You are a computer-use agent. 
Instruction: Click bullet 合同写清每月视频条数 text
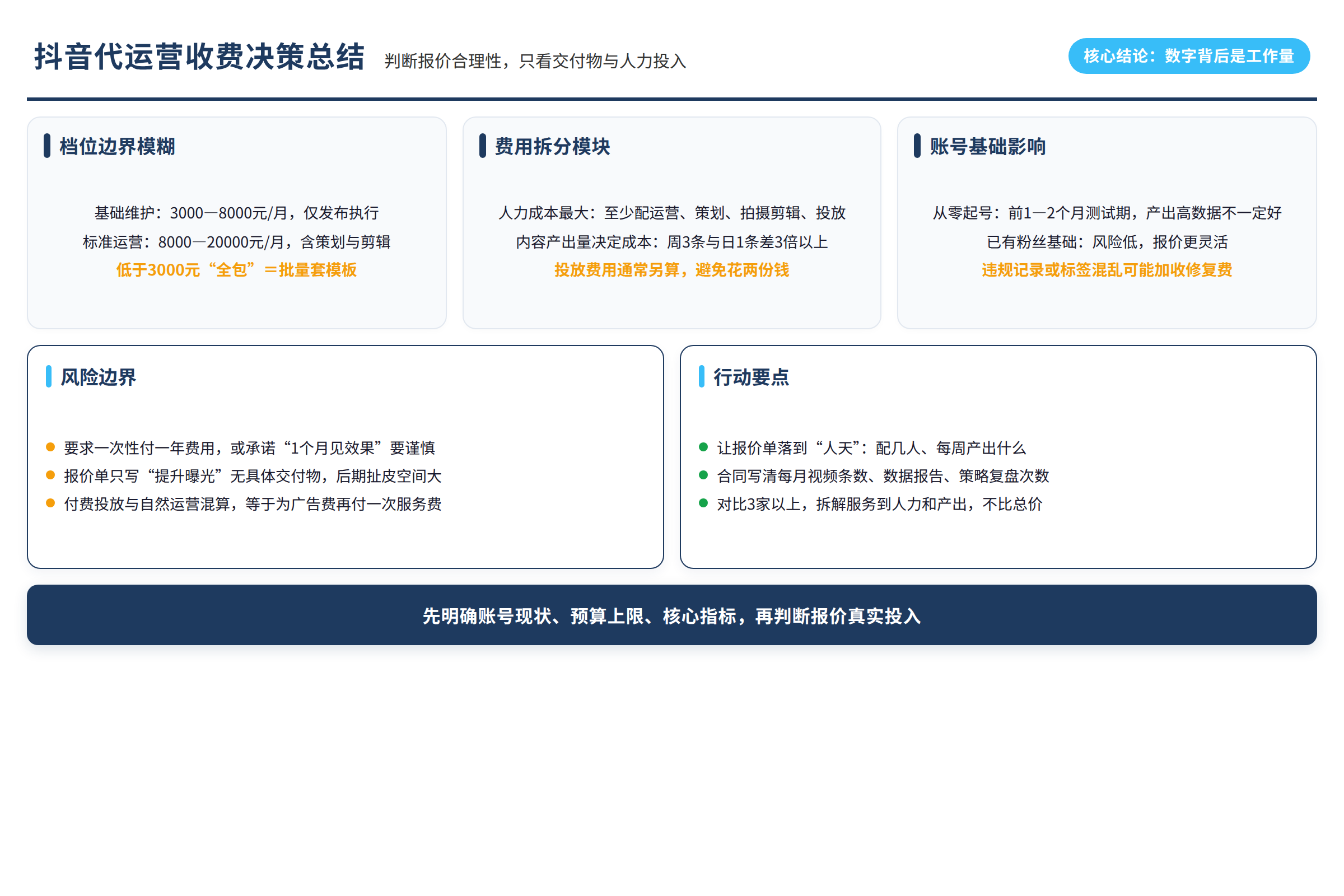pyautogui.click(x=883, y=476)
